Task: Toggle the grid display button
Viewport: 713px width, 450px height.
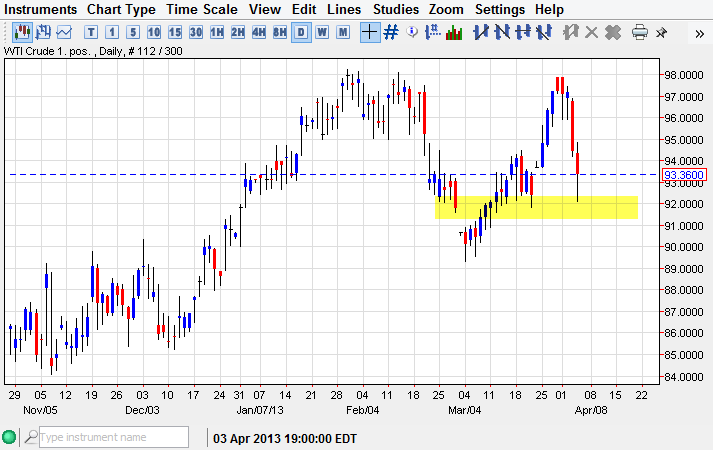Action: (391, 32)
